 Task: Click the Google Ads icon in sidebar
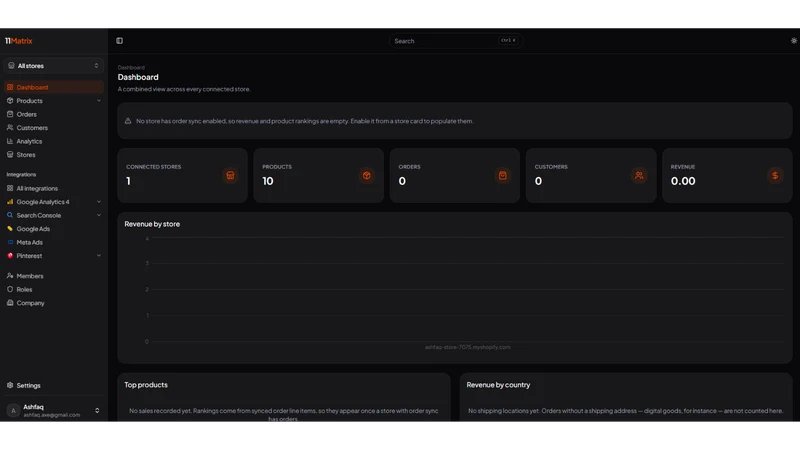10,229
